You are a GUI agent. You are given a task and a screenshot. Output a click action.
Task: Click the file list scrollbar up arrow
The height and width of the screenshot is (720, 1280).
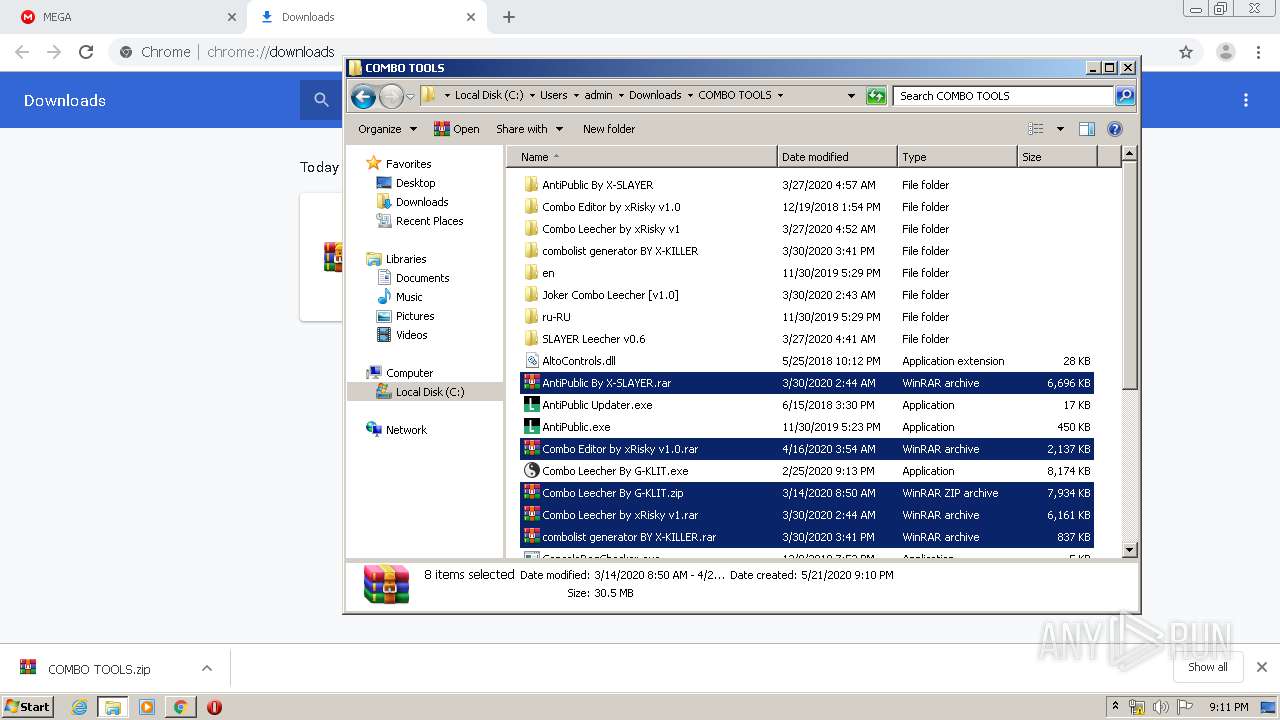point(1129,154)
